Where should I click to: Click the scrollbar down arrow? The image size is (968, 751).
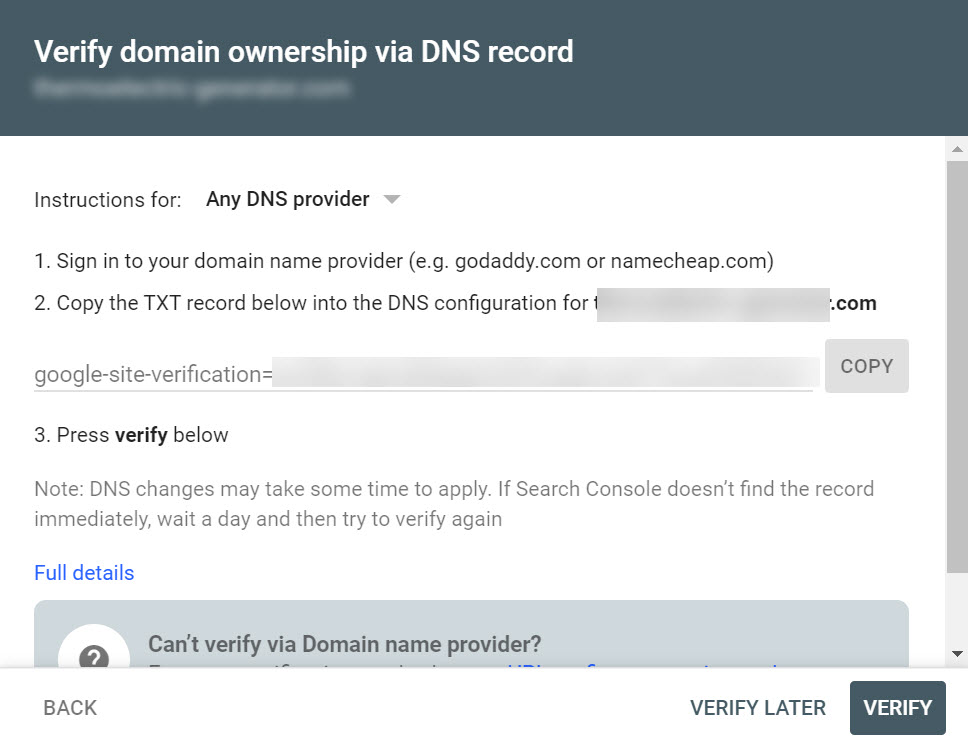point(957,653)
